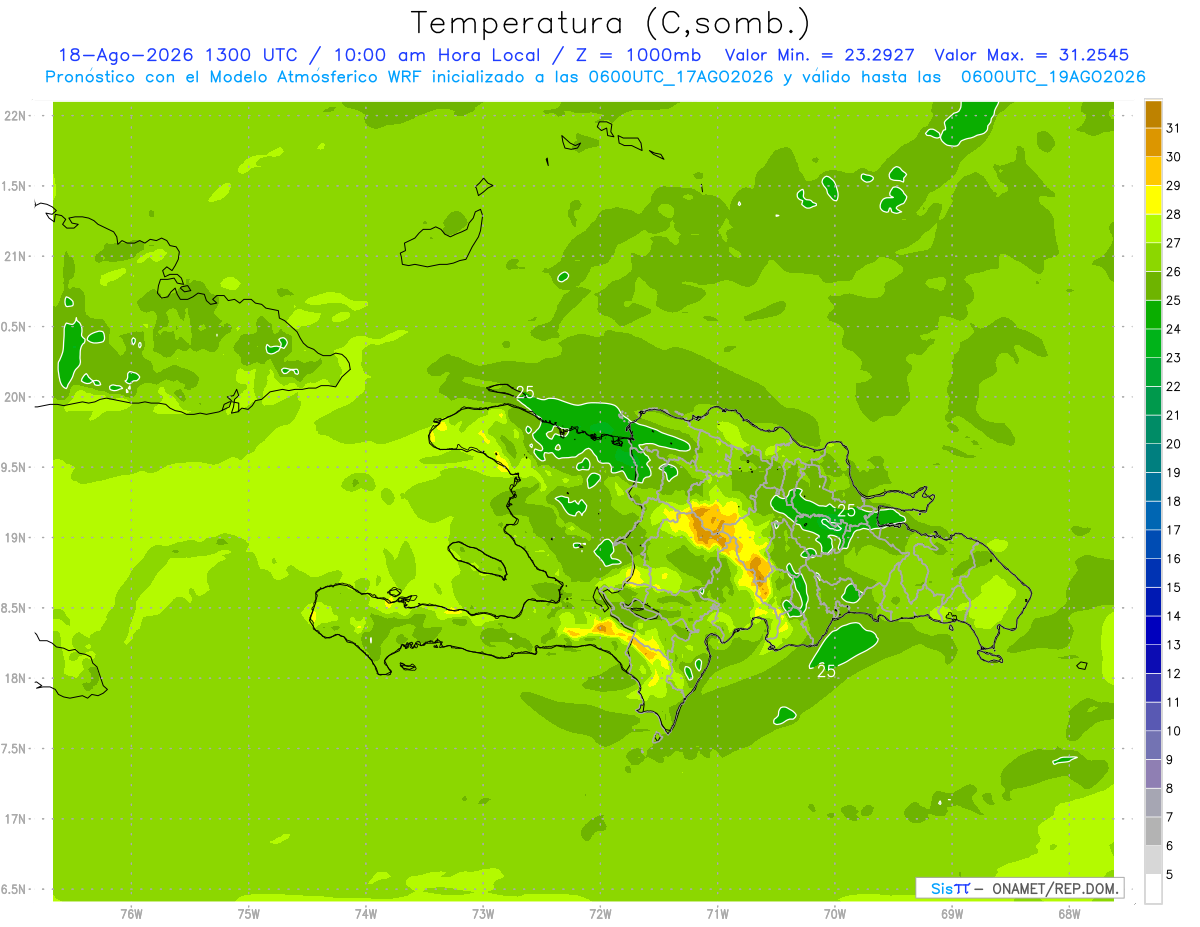1200x927 pixels.
Task: Click the green legend swatch between 24 and 25
Action: click(x=1153, y=315)
